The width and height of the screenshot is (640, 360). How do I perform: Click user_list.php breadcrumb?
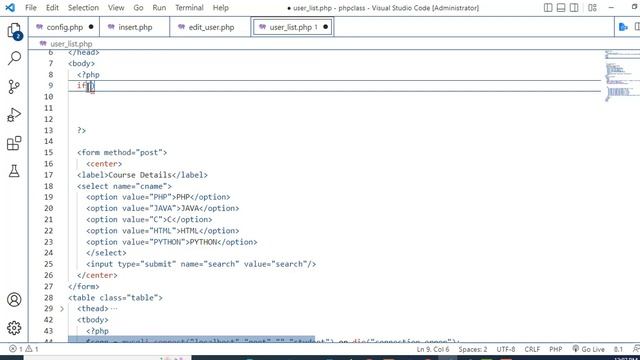point(71,44)
